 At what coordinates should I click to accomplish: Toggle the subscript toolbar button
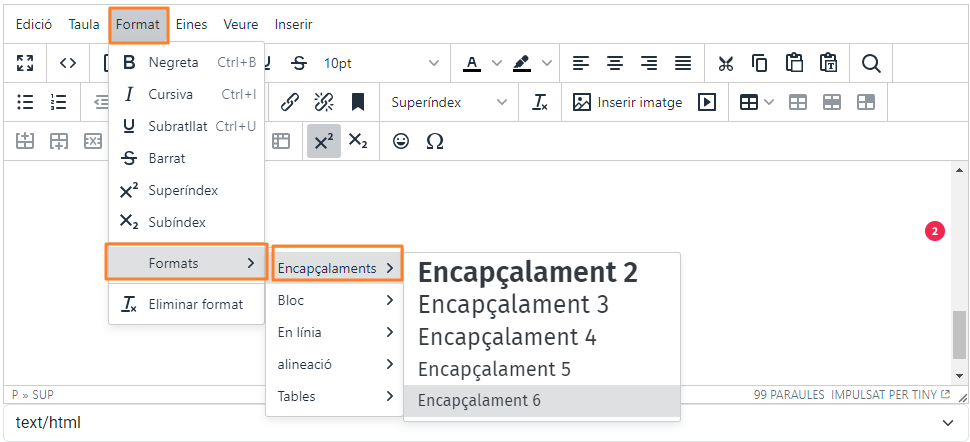point(358,142)
